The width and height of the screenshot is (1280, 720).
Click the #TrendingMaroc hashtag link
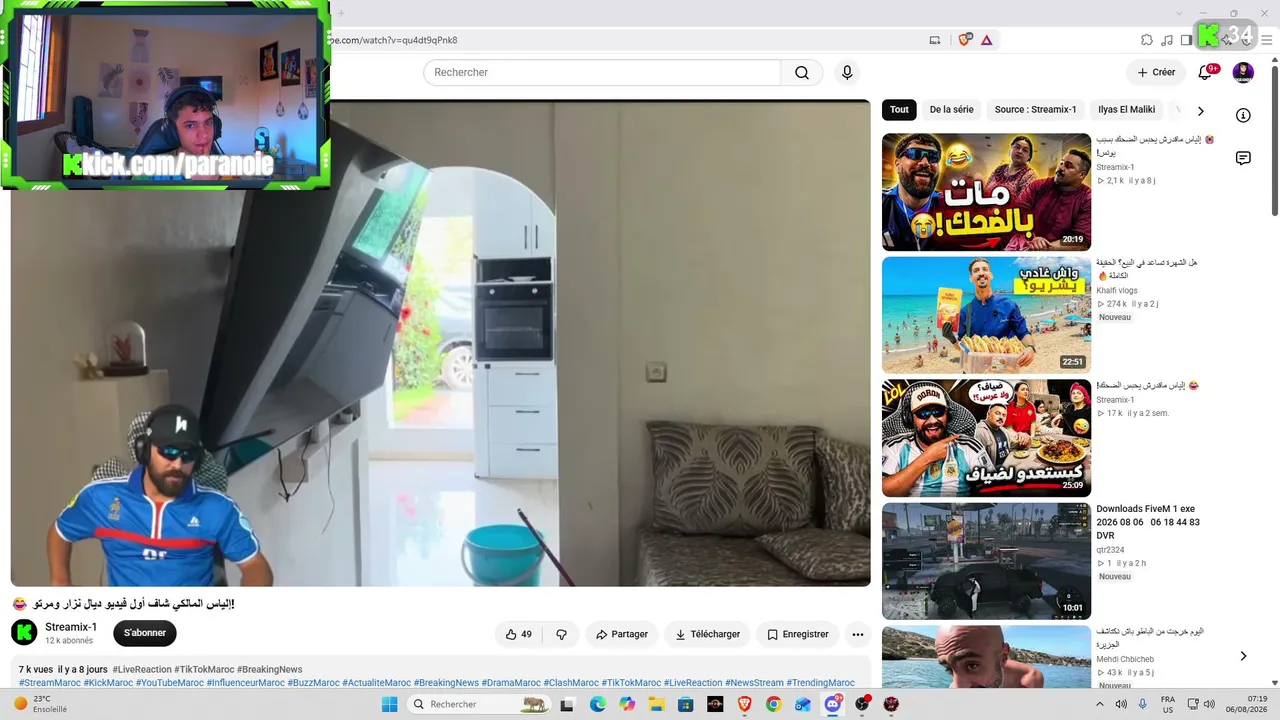[821, 683]
